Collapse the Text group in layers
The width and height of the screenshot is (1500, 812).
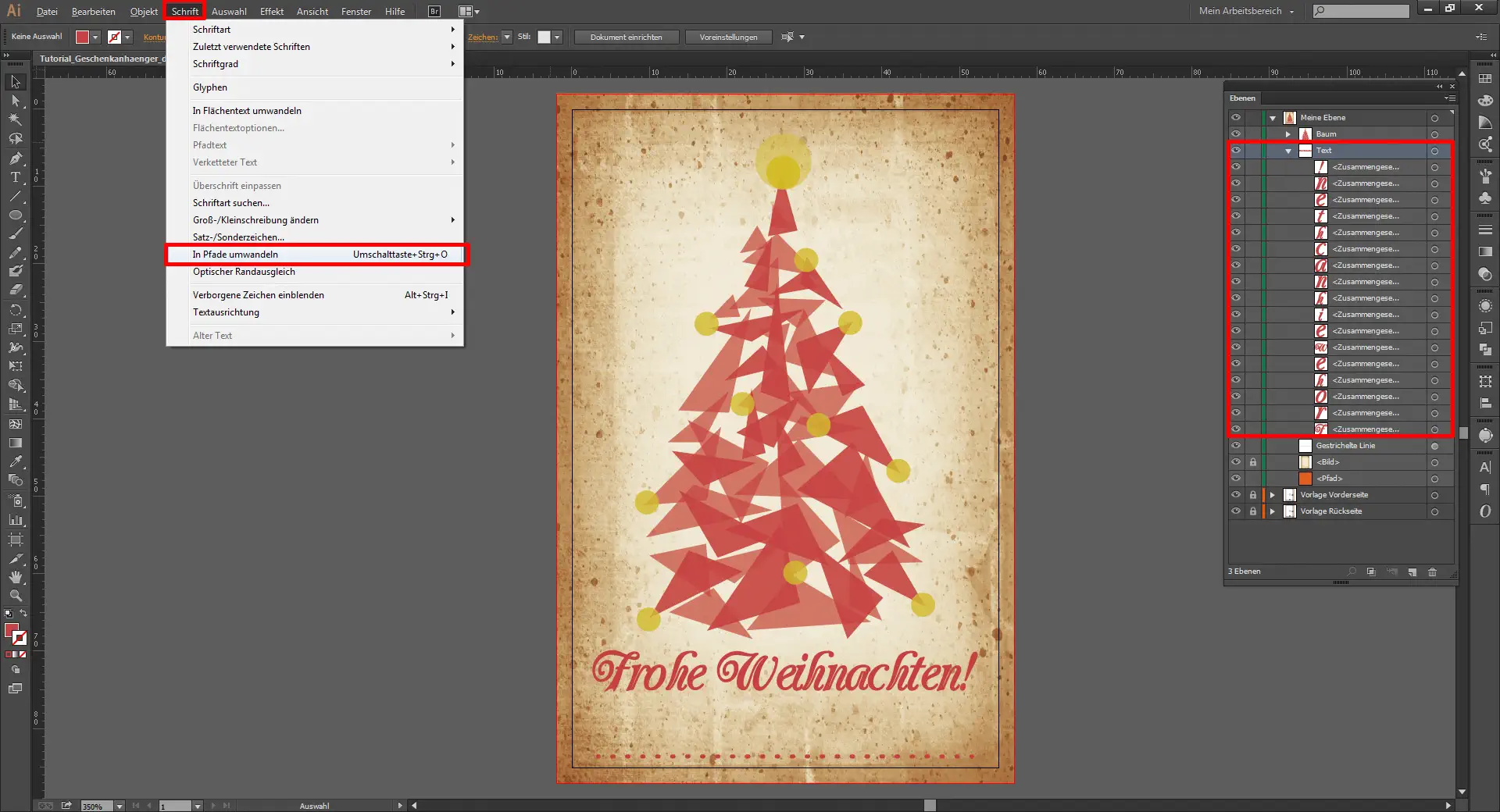pos(1288,151)
